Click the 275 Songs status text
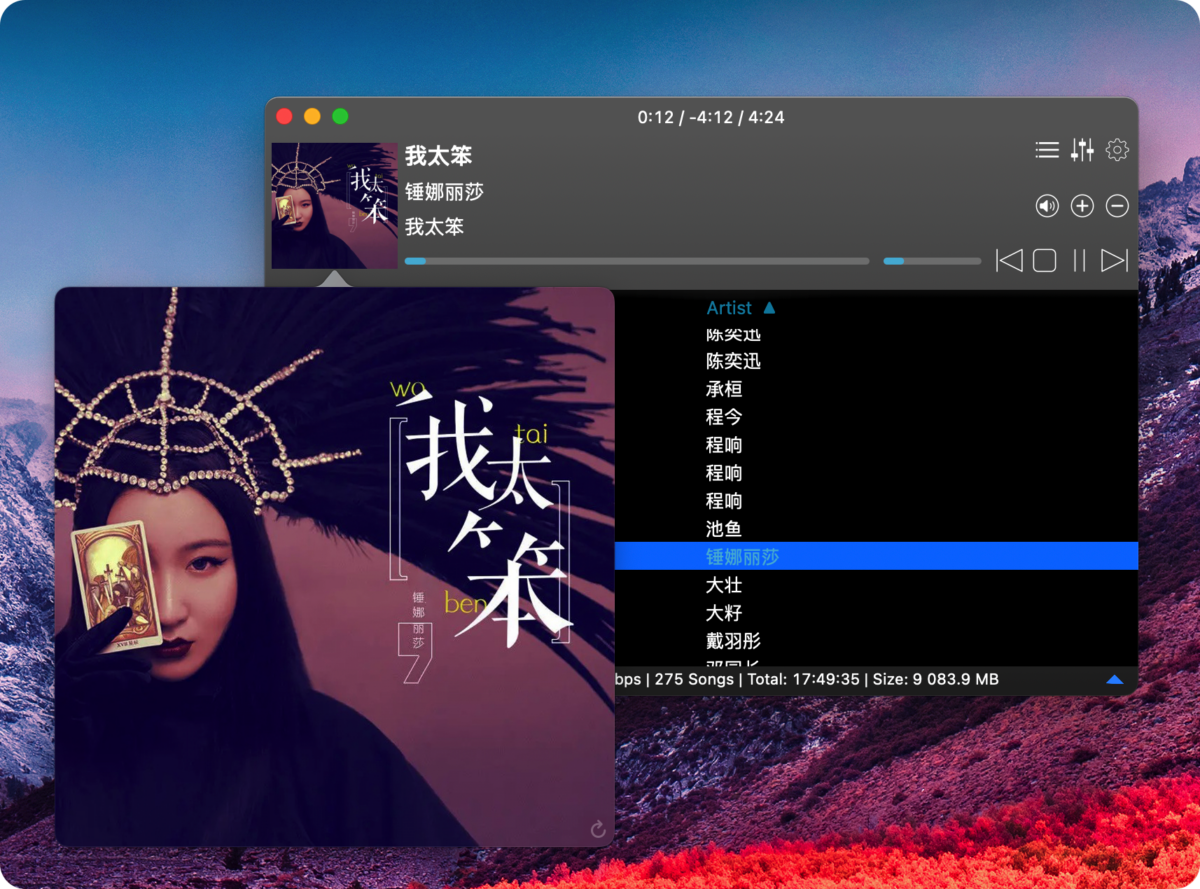This screenshot has height=889, width=1200. tap(694, 680)
